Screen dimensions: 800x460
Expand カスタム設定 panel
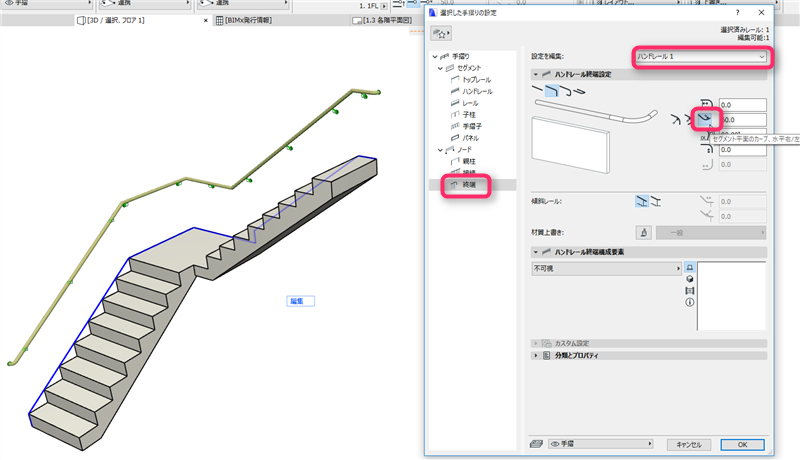536,343
